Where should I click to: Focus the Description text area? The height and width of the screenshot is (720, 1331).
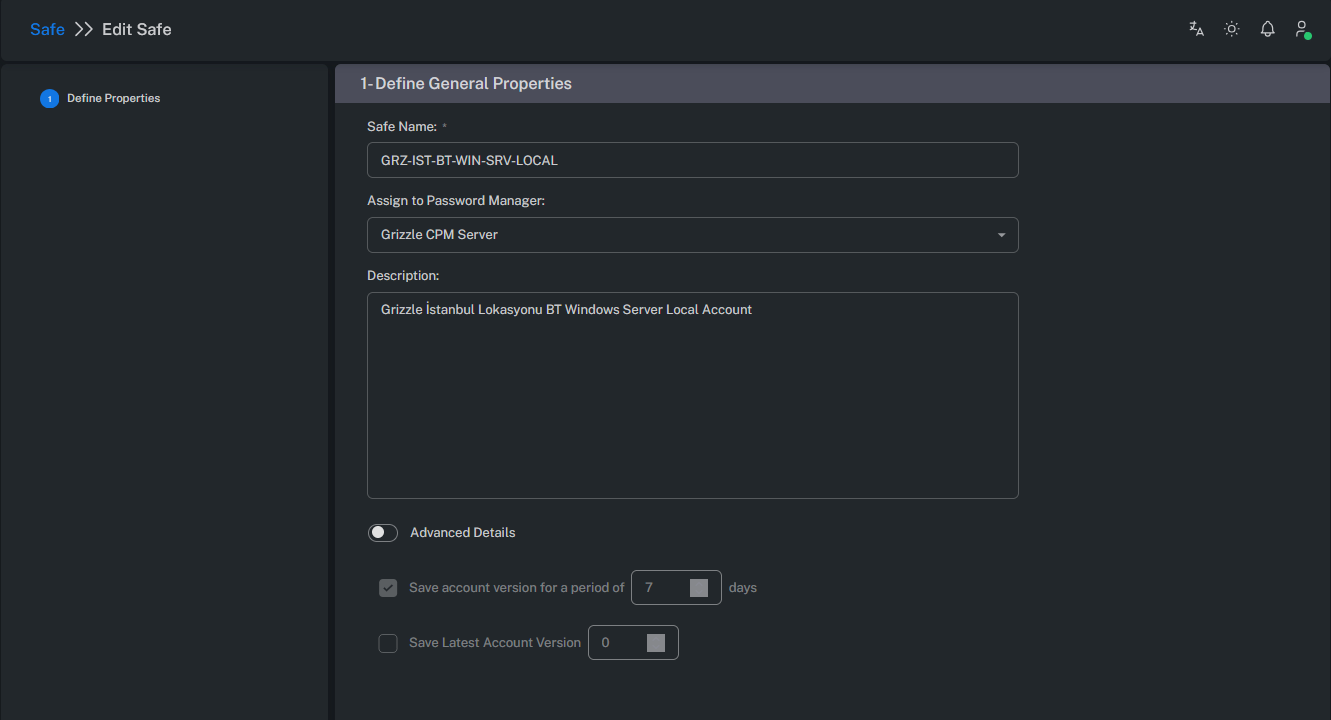pyautogui.click(x=692, y=400)
